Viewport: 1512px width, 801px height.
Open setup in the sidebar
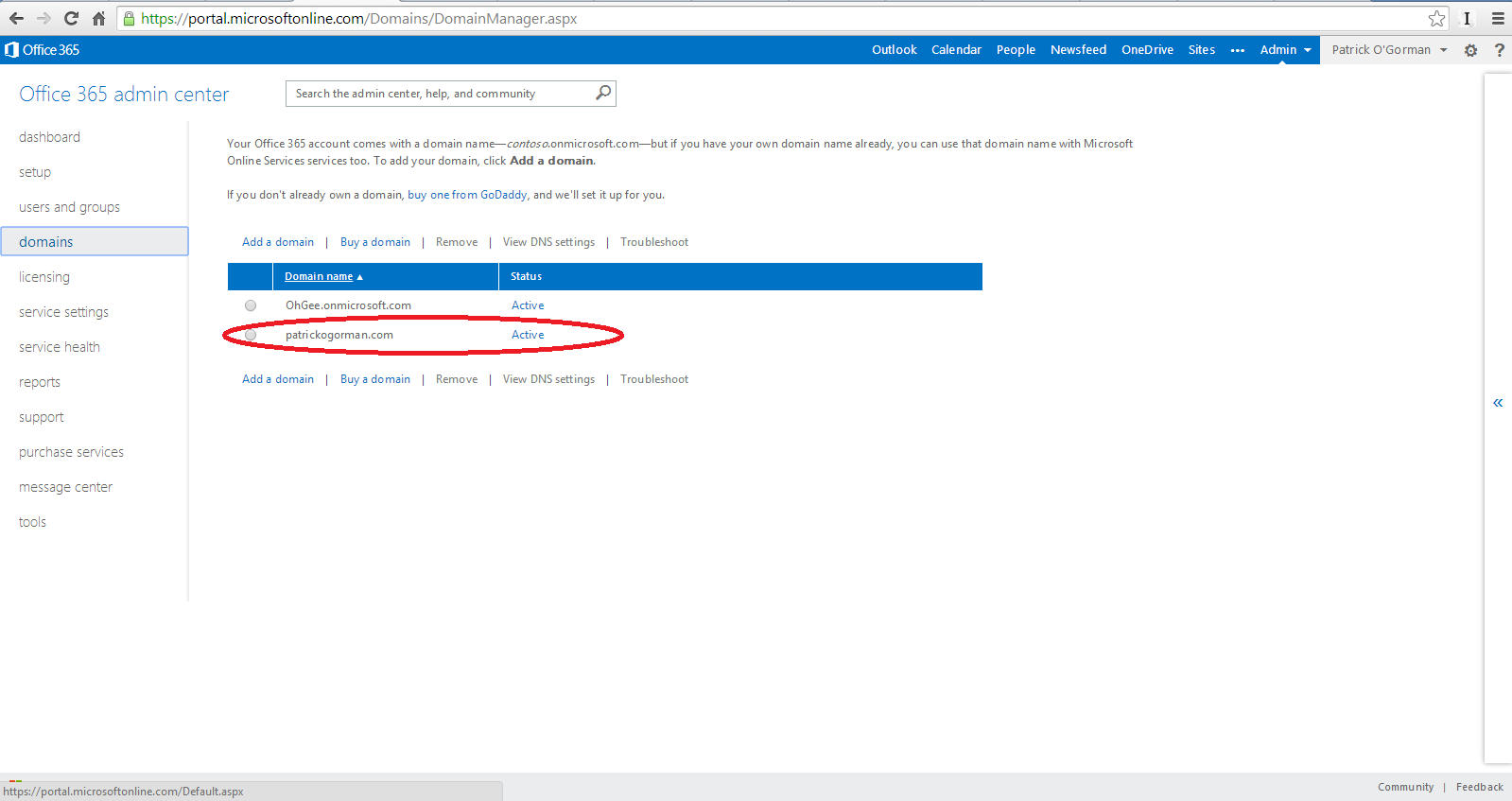35,172
